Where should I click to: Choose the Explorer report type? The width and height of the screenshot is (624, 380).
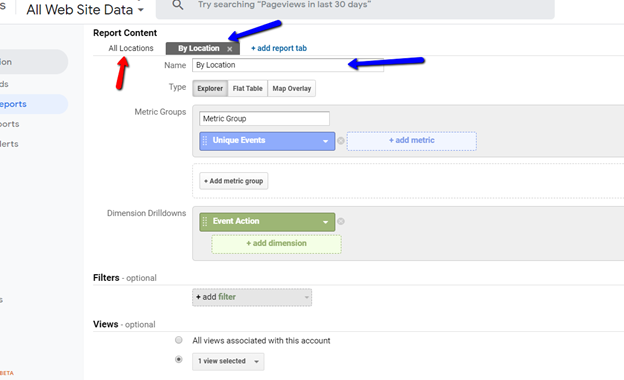click(210, 88)
